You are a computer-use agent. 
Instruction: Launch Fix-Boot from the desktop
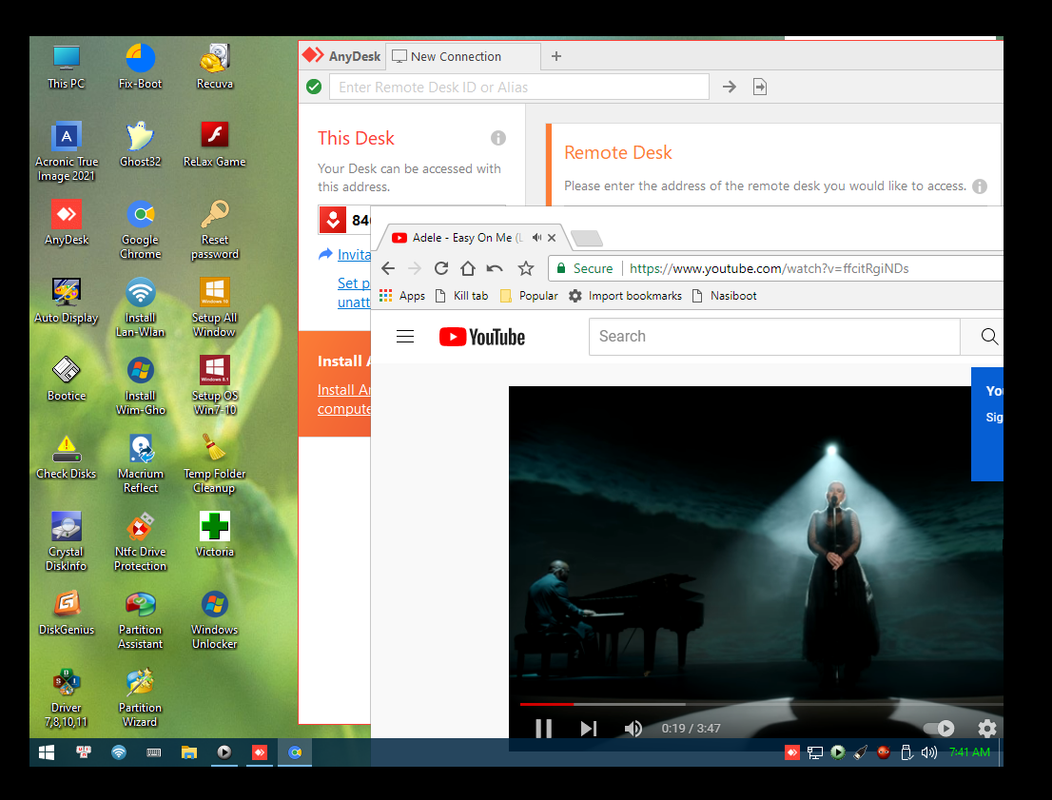pyautogui.click(x=140, y=66)
